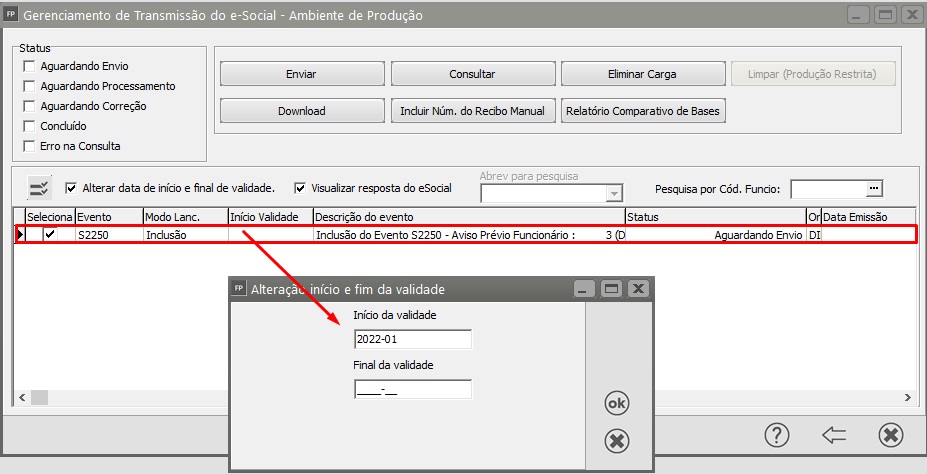The image size is (927, 474).
Task: Open employee code lookup ellipsis button
Action: pos(874,189)
